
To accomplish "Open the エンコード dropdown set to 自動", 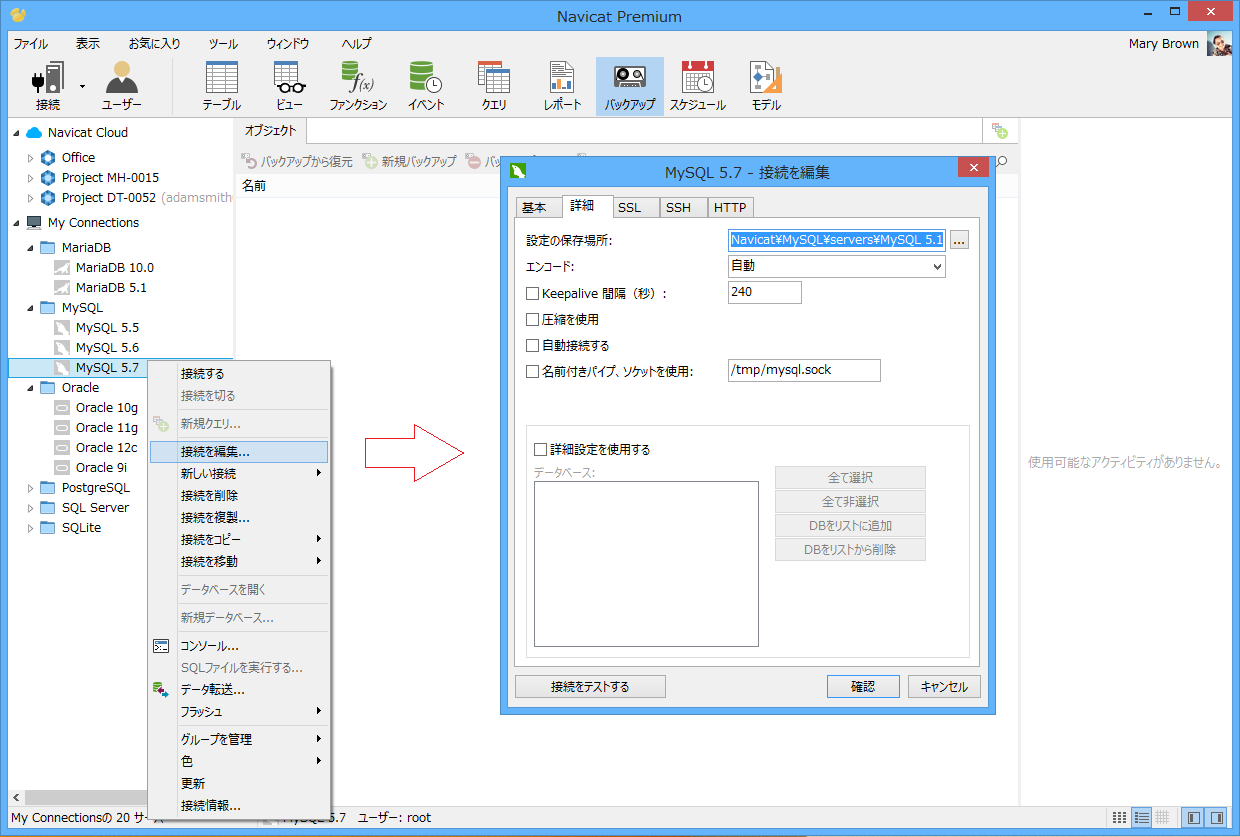I will point(837,266).
